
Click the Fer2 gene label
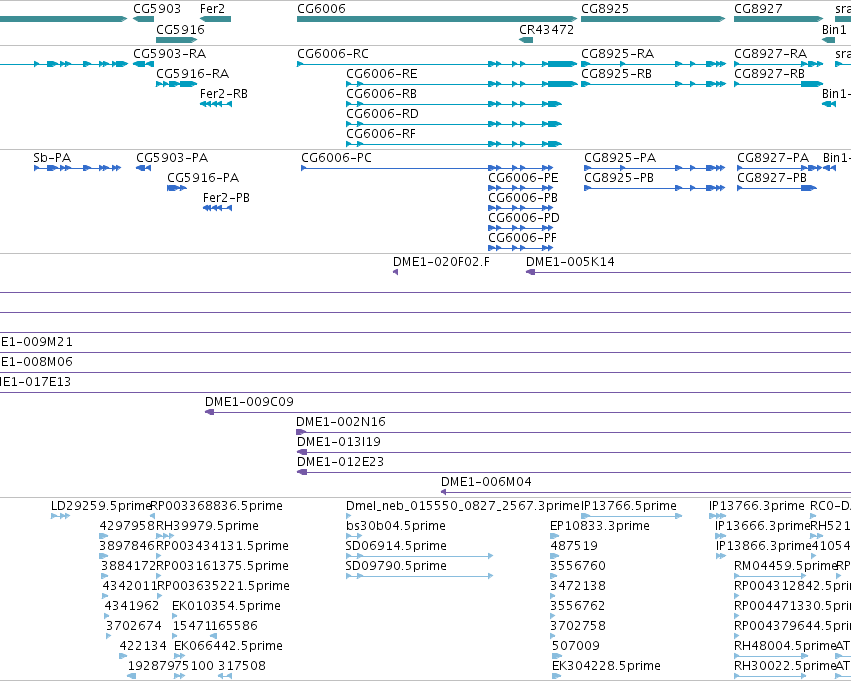click(212, 9)
